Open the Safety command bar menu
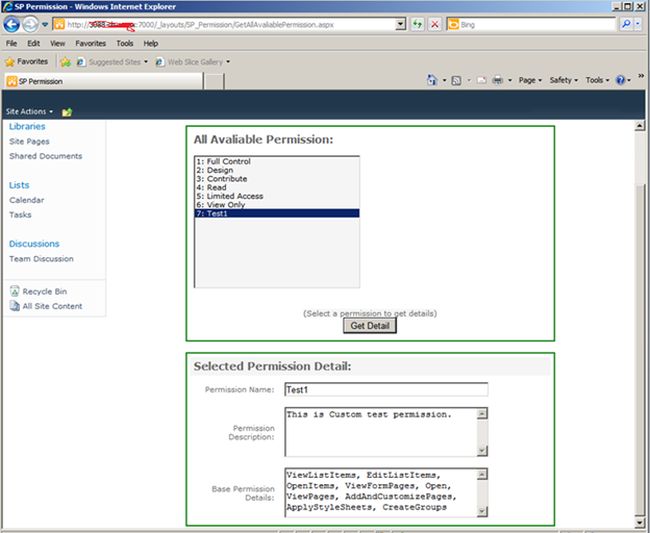The height and width of the screenshot is (533, 650). pyautogui.click(x=563, y=80)
